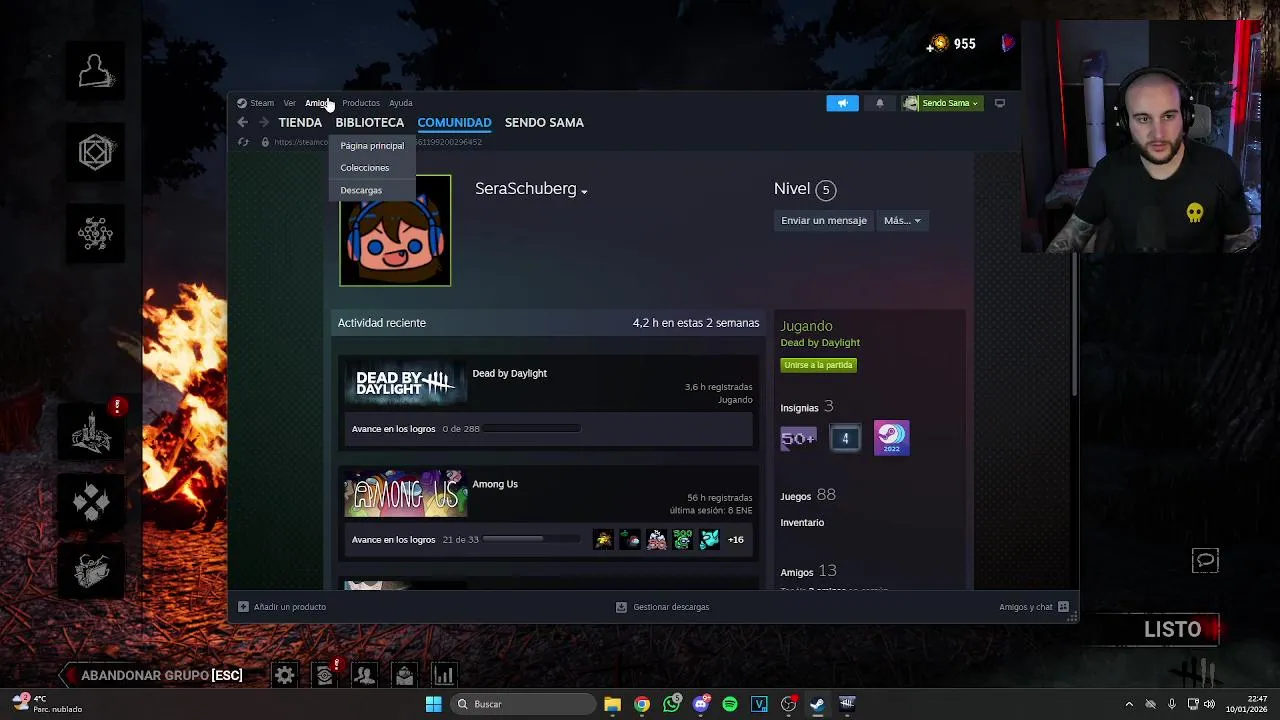The height and width of the screenshot is (720, 1280).
Task: Open the Amigos 13 link
Action: (808, 572)
